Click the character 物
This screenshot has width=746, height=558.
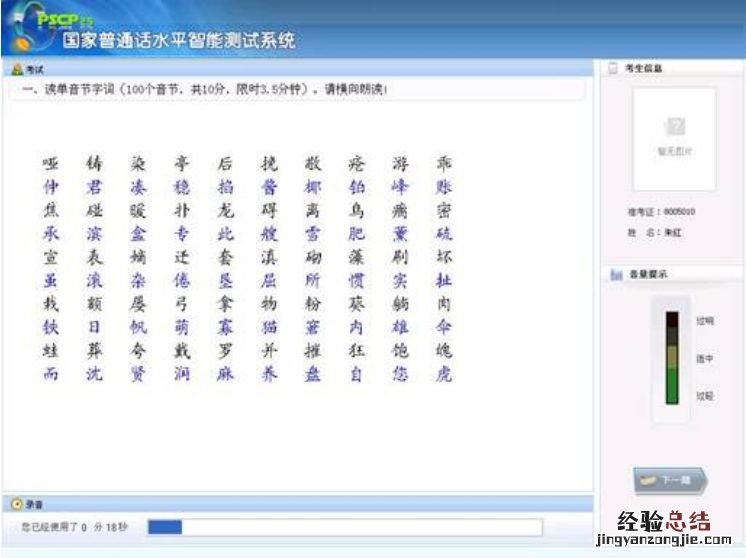click(269, 303)
